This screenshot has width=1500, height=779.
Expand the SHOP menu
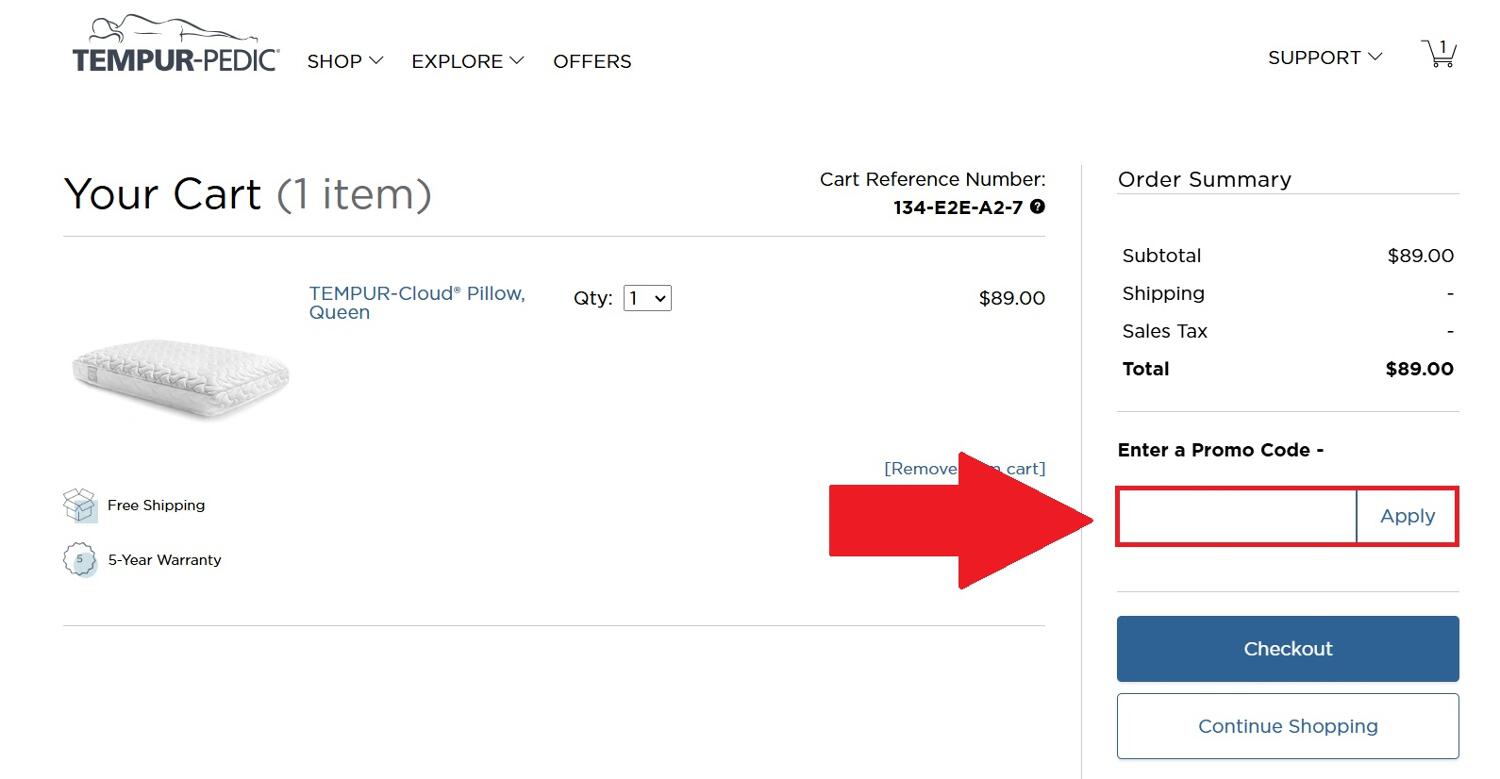pos(345,61)
